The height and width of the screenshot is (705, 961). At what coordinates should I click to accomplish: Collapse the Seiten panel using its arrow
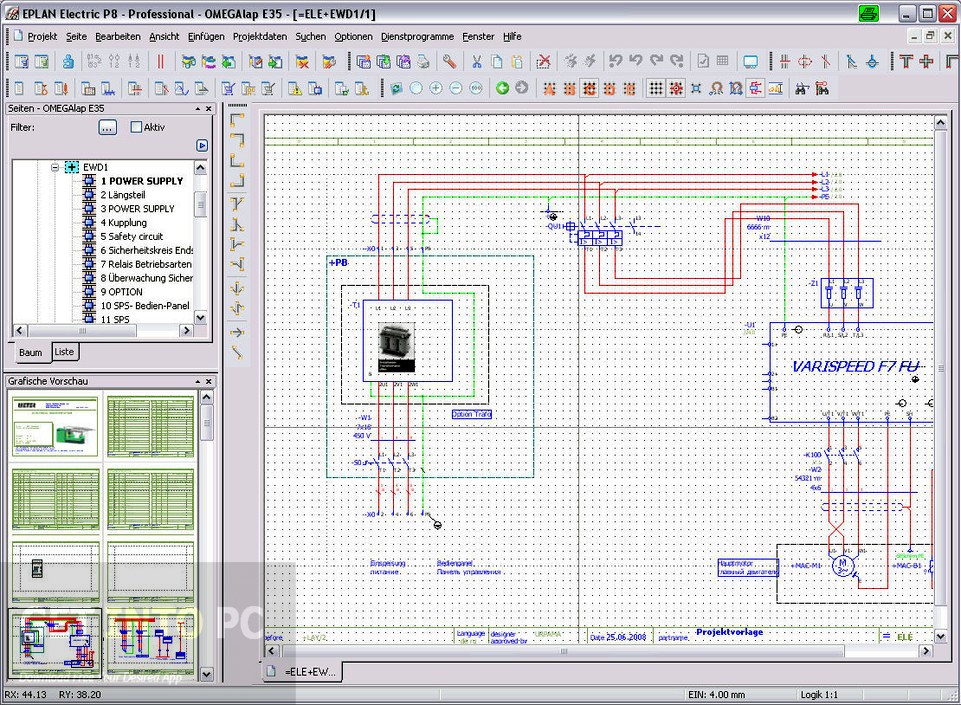pyautogui.click(x=197, y=109)
